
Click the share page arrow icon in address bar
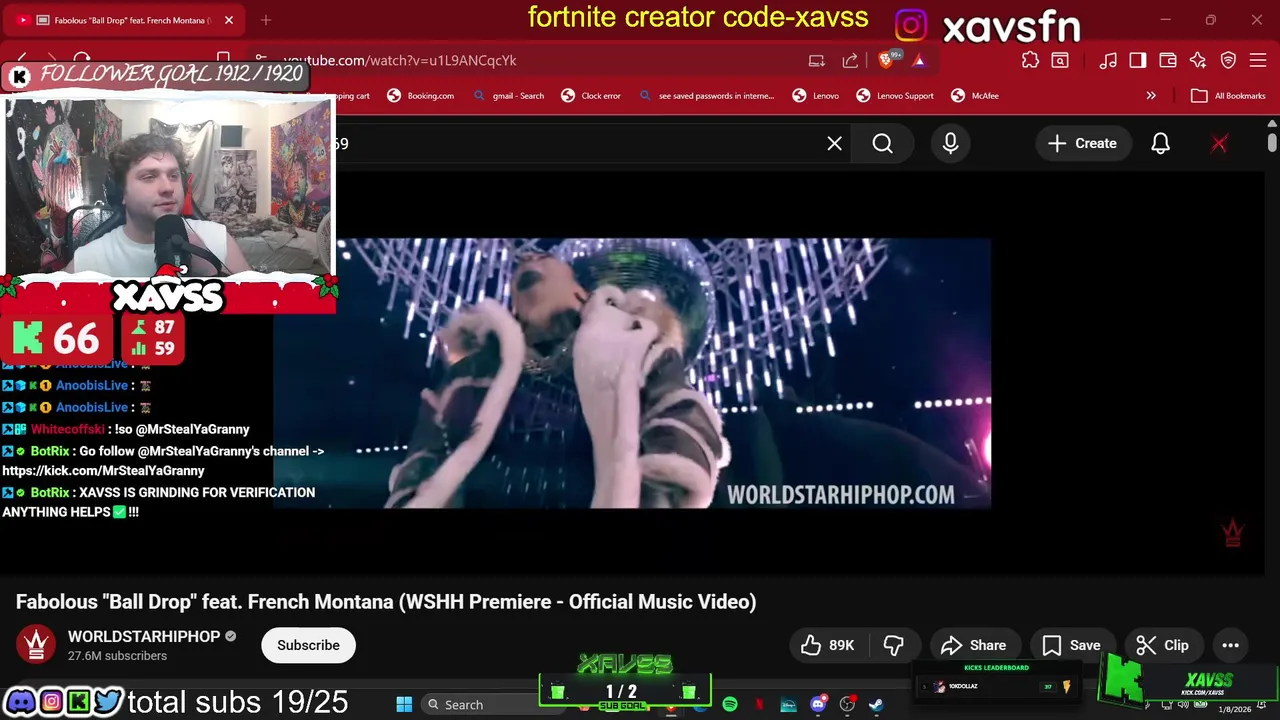[x=850, y=60]
